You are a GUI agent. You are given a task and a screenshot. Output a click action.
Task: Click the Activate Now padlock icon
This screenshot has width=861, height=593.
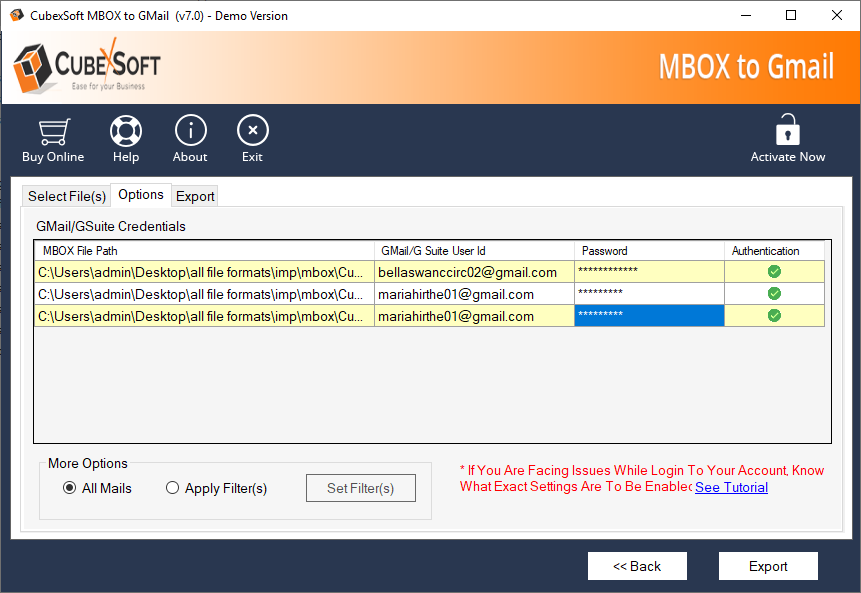point(788,131)
